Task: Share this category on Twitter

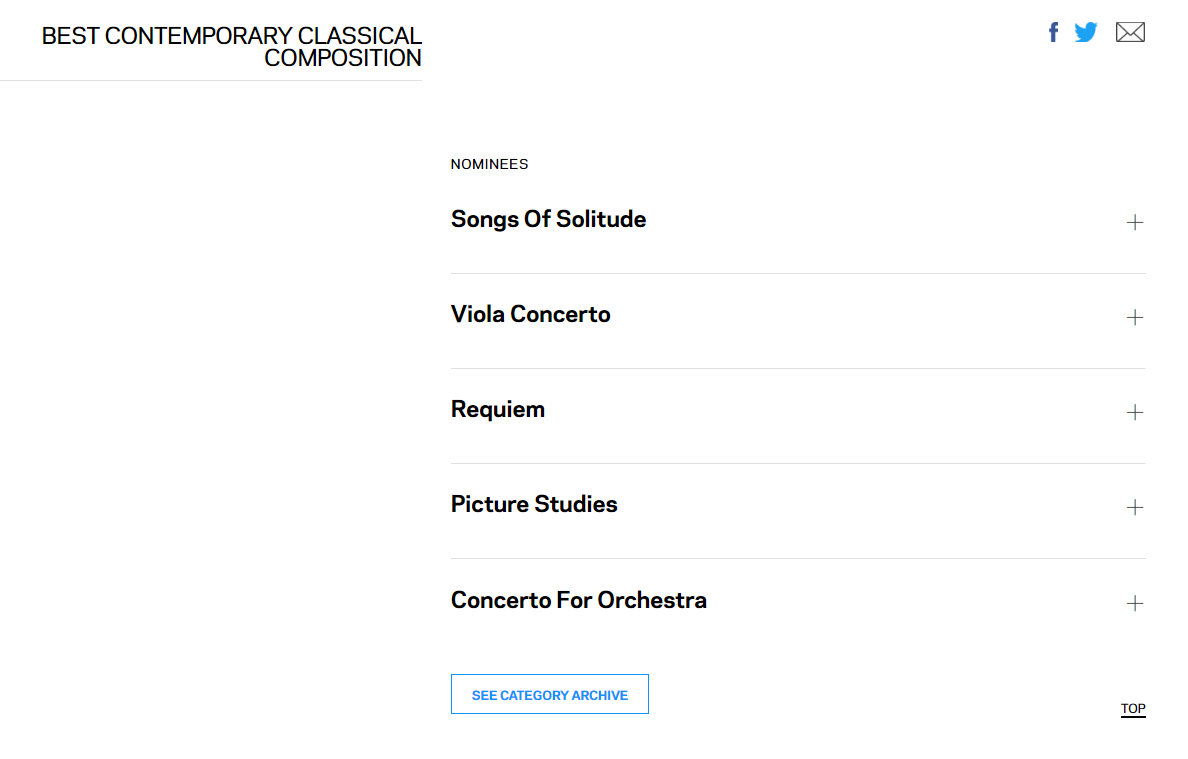Action: [1086, 32]
